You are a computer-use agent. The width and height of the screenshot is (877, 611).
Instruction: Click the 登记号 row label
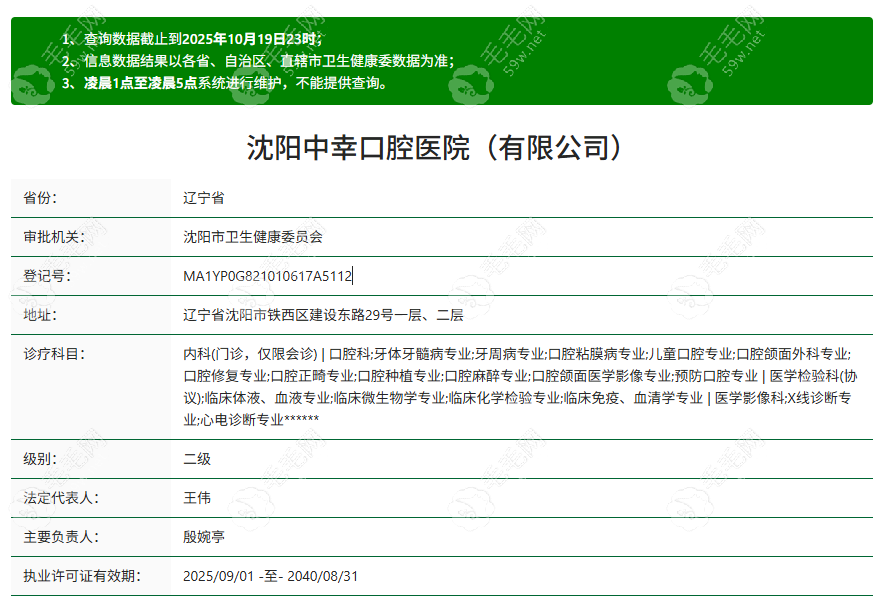click(47, 276)
